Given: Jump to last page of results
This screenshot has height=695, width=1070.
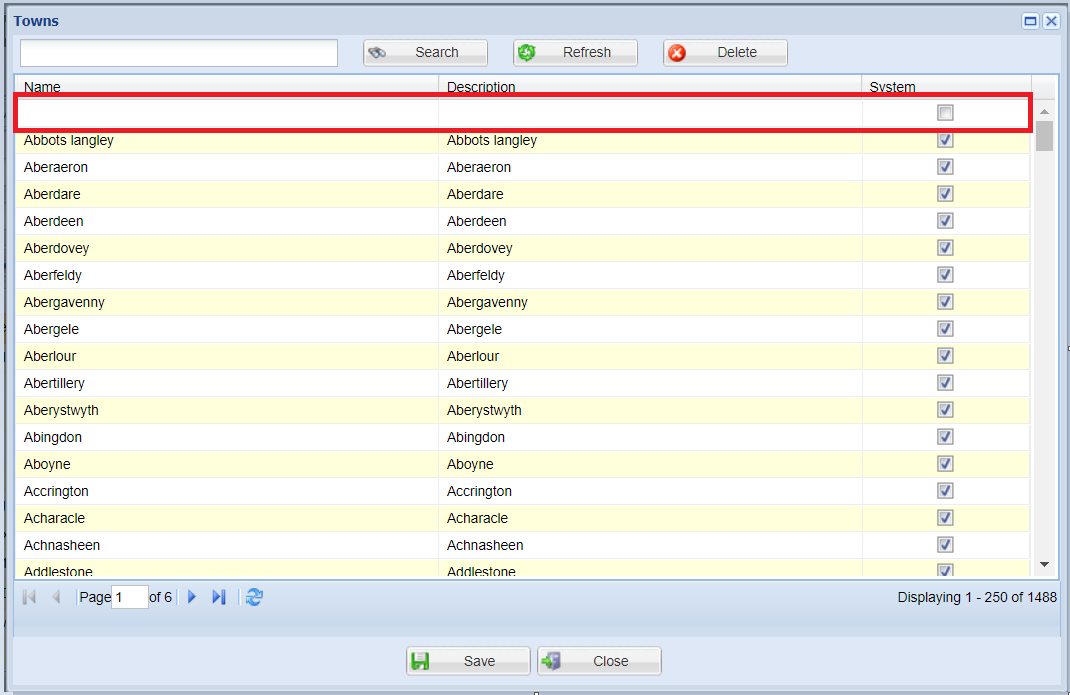Looking at the screenshot, I should pos(218,597).
